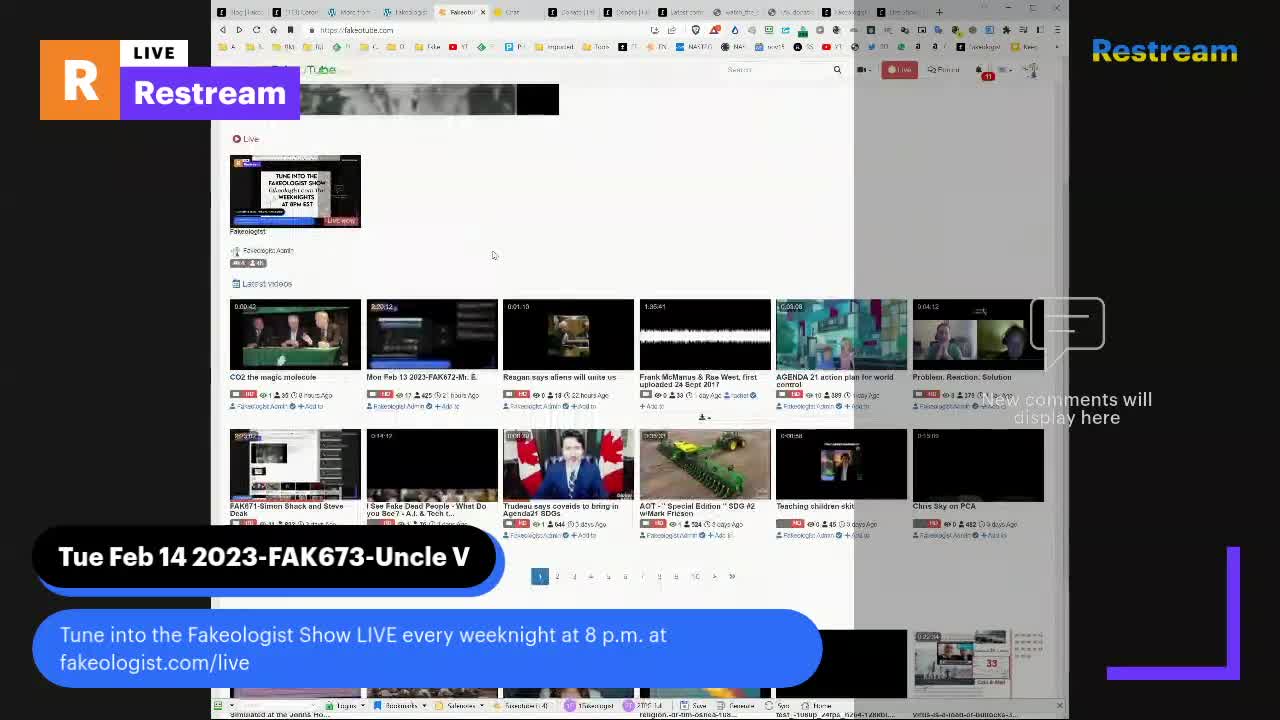Play the Frank McManus & Rae West audio
This screenshot has height=720, width=1280.
coord(705,335)
